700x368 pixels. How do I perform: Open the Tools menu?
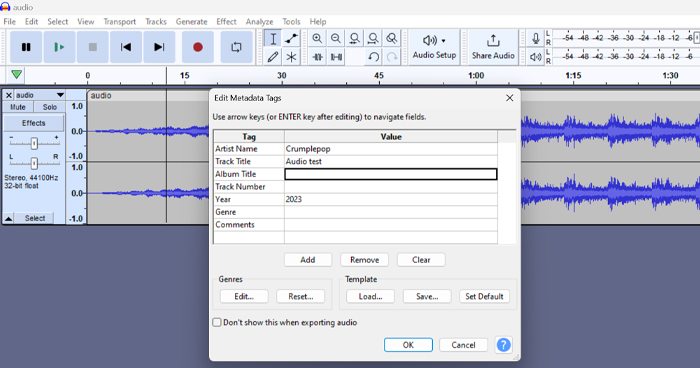(x=291, y=21)
